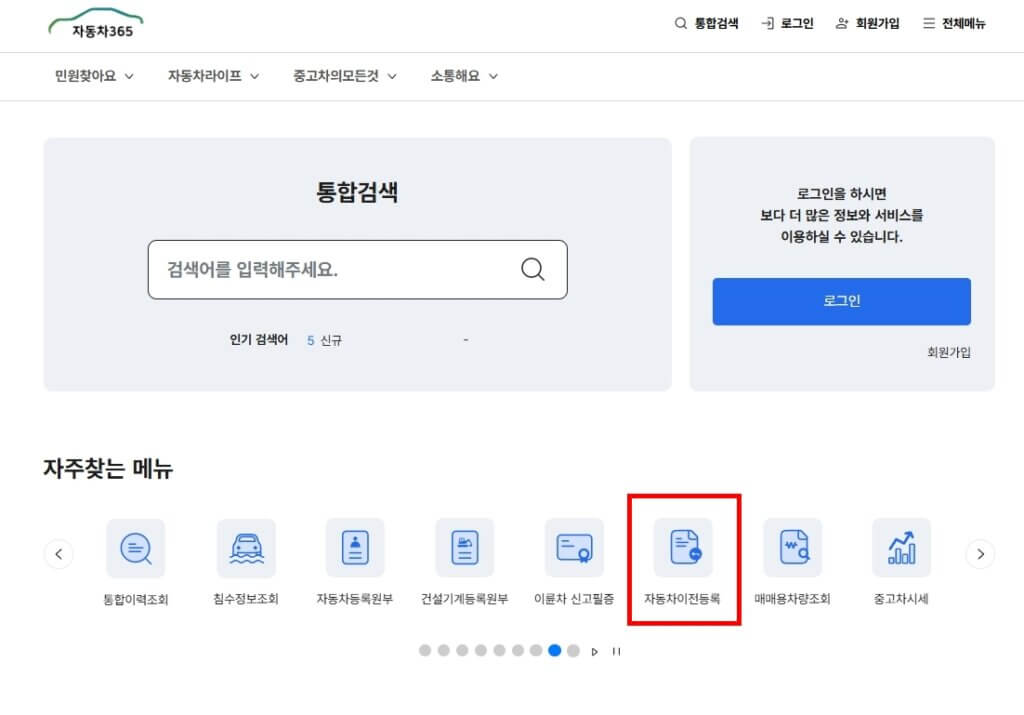Open the 건설기계등록원부 icon
Viewport: 1024px width, 715px height.
click(x=464, y=548)
